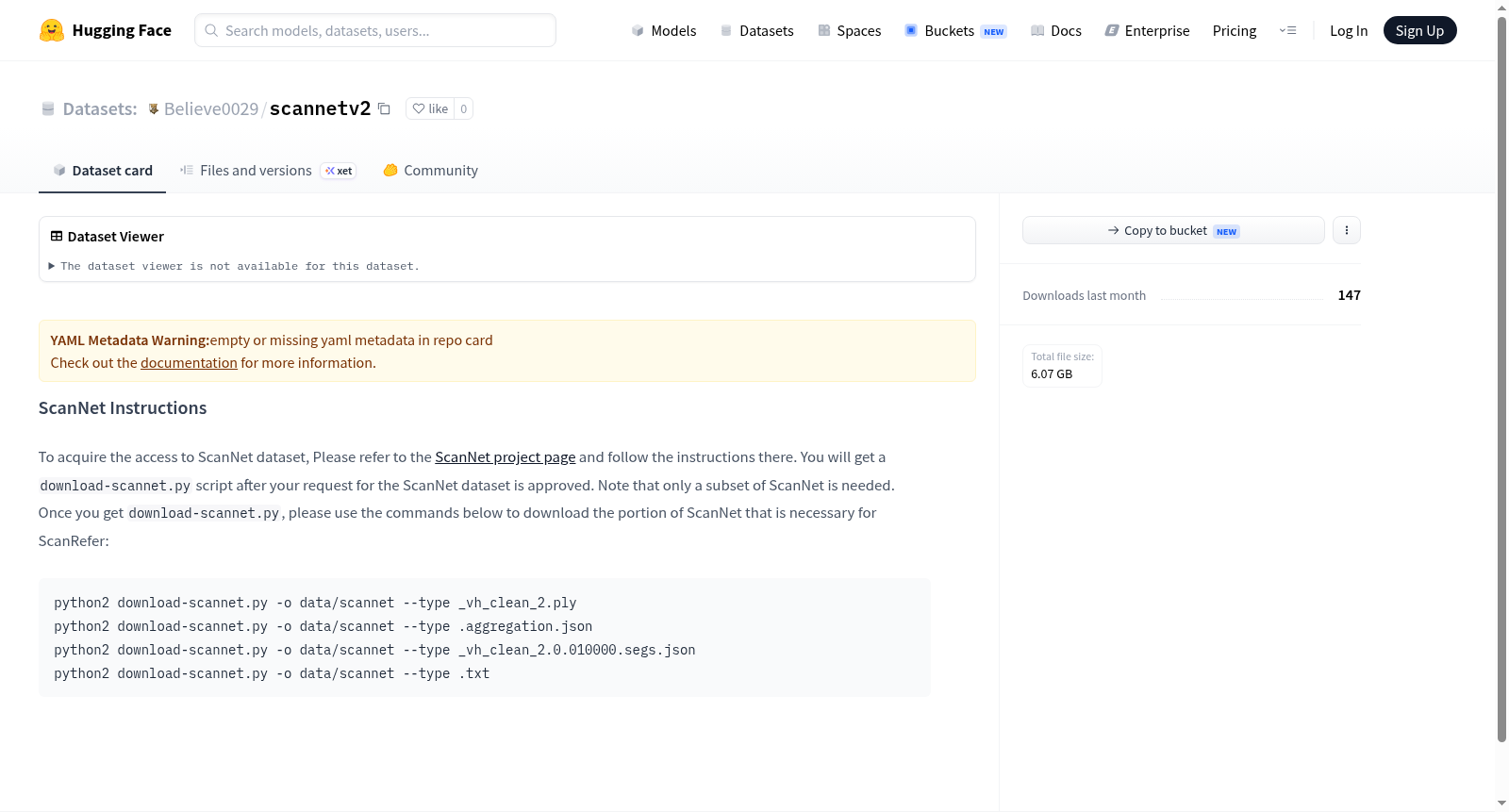Copy dataset name with the copy icon
The image size is (1509, 812).
384,108
